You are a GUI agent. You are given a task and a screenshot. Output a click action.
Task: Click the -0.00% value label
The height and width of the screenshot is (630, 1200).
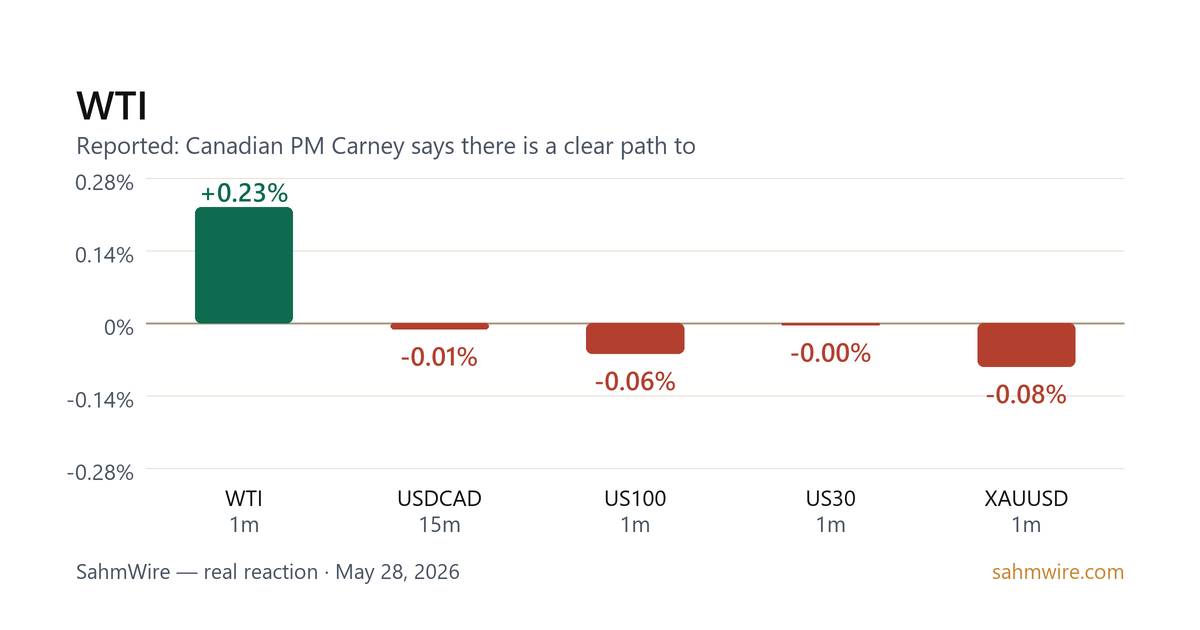[831, 353]
